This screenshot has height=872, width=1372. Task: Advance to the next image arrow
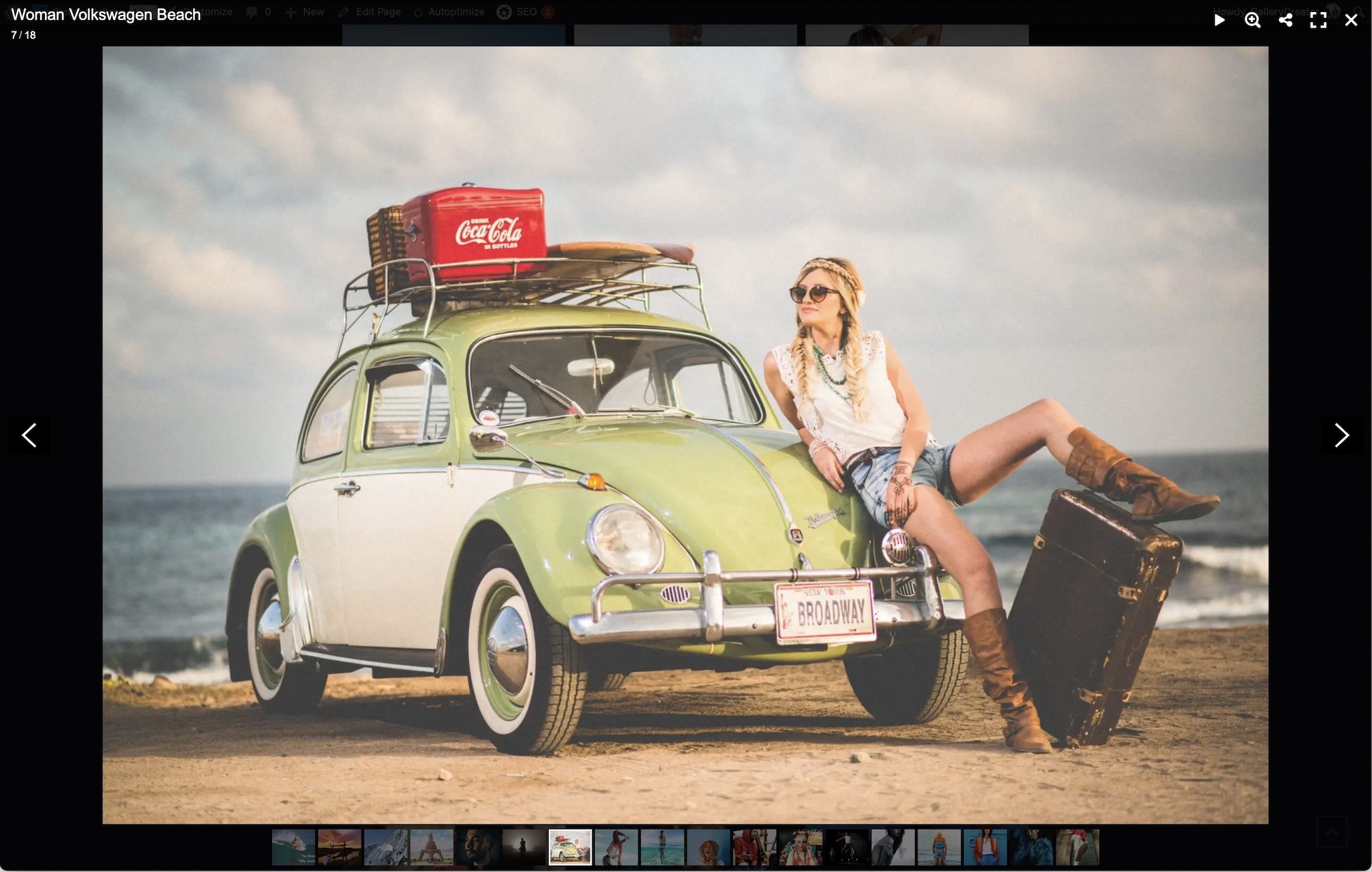[1342, 435]
